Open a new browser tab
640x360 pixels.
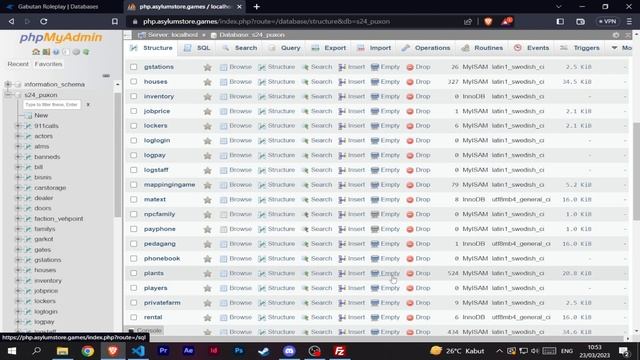[256, 7]
